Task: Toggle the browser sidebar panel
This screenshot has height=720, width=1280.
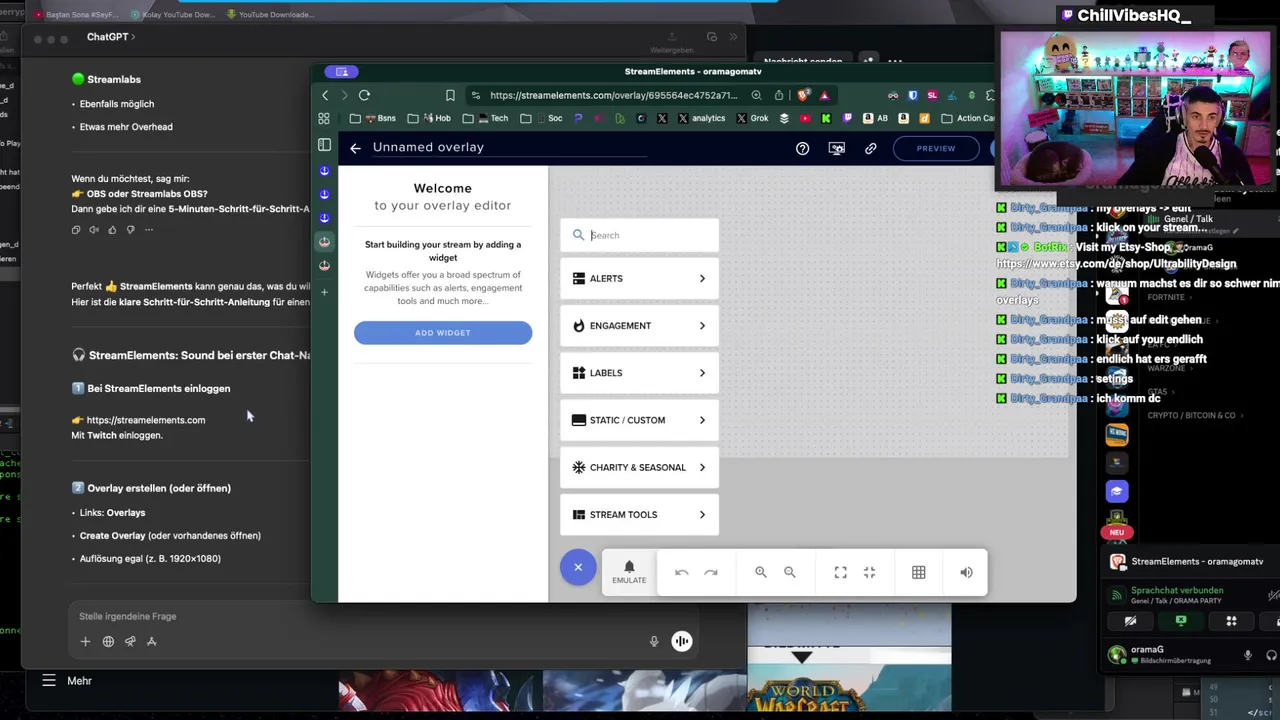Action: [324, 145]
